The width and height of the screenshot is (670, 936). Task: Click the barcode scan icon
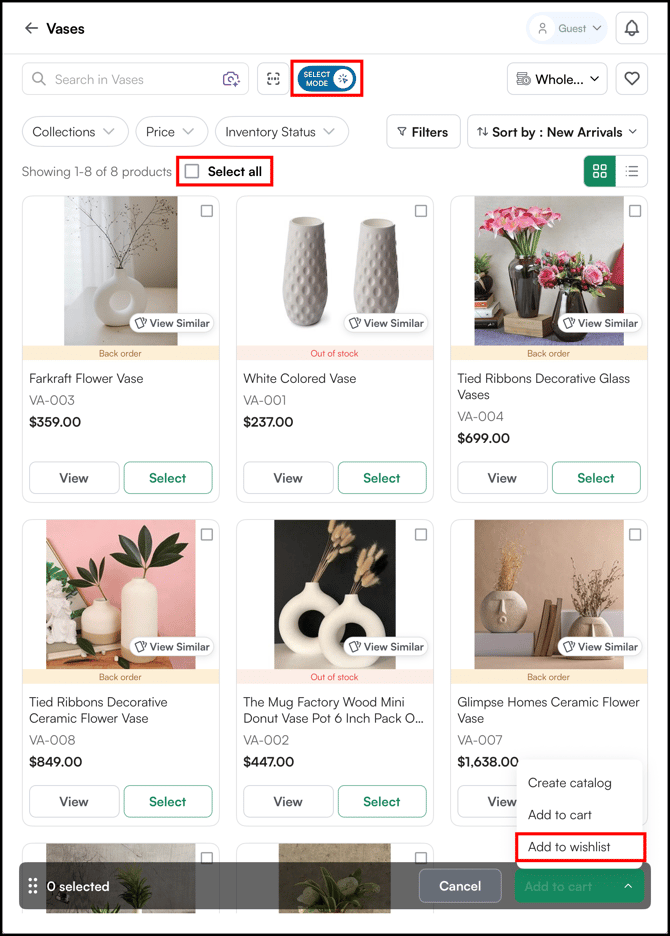tap(272, 79)
